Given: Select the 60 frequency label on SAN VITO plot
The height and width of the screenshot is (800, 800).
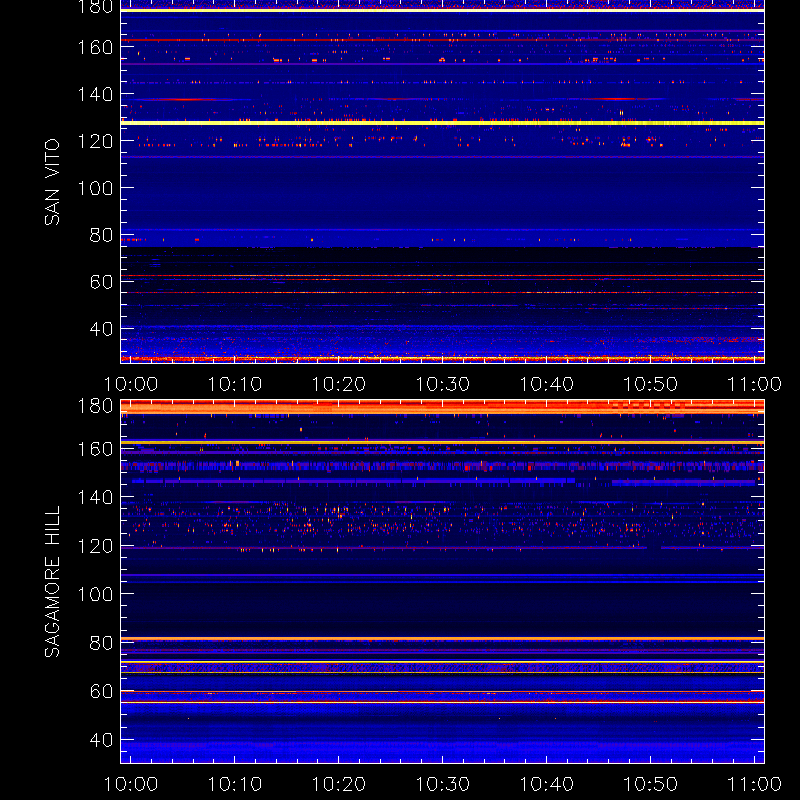Looking at the screenshot, I should tap(101, 282).
